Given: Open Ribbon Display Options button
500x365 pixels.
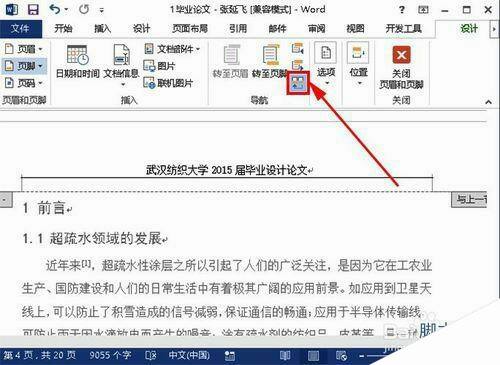Looking at the screenshot, I should pyautogui.click(x=423, y=10).
